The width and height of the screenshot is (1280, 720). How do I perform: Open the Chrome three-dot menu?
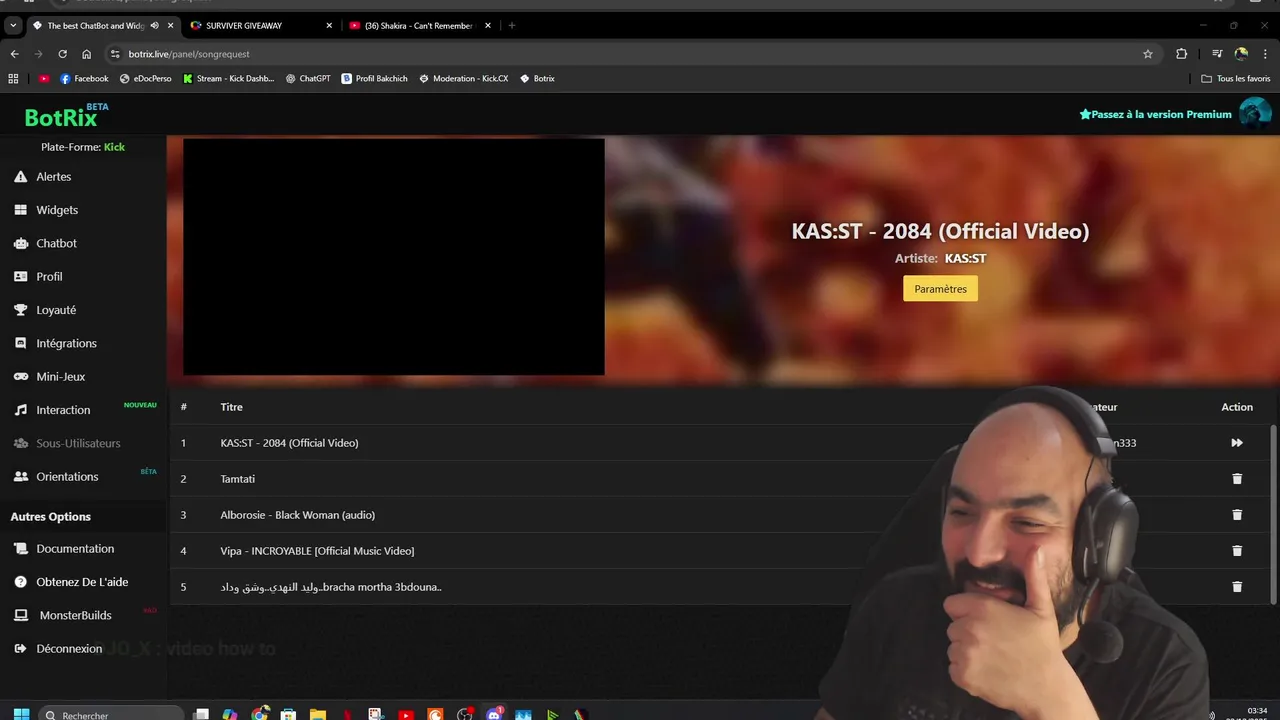click(x=1265, y=54)
